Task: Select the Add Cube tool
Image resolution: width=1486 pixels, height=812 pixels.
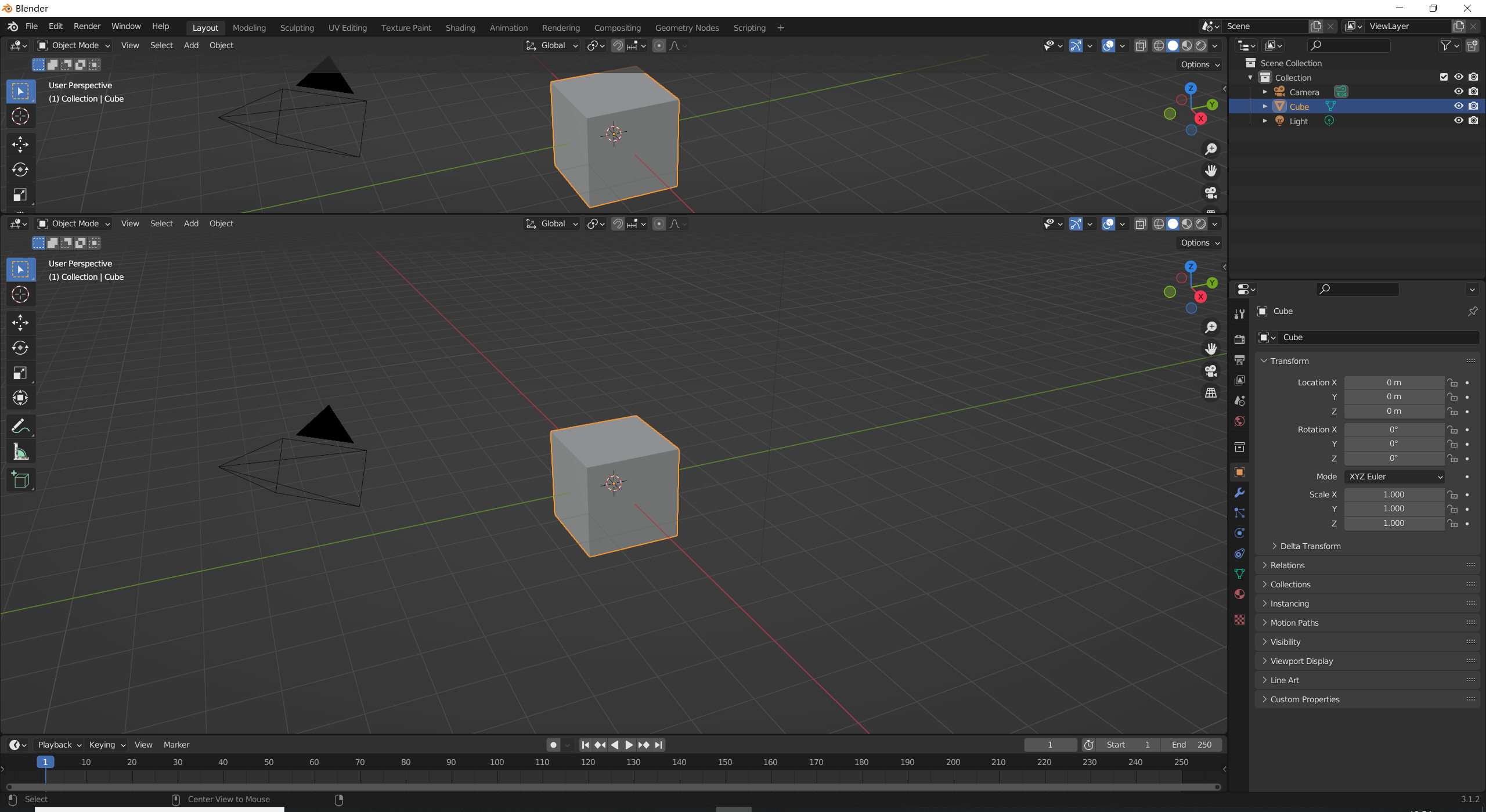Action: (20, 479)
